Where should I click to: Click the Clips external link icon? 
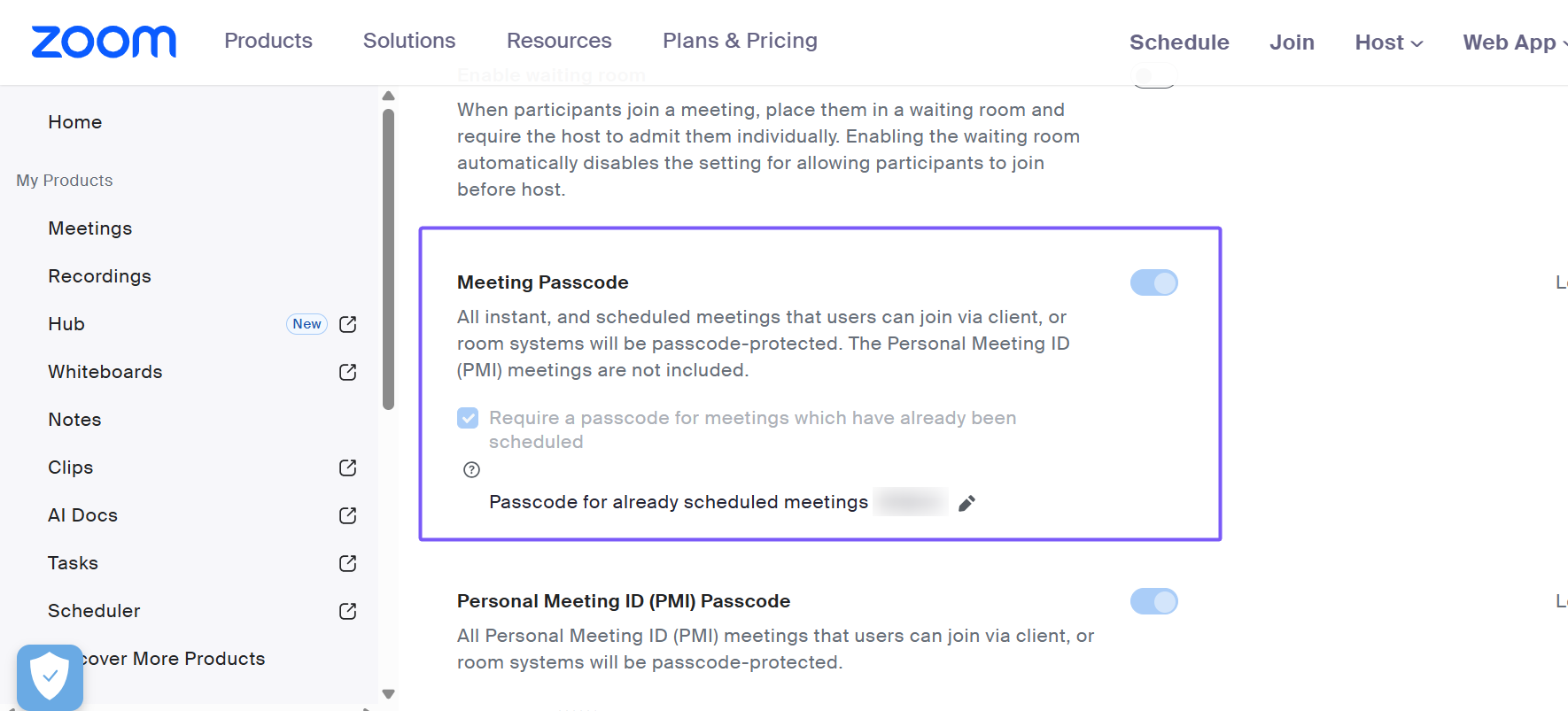point(348,468)
